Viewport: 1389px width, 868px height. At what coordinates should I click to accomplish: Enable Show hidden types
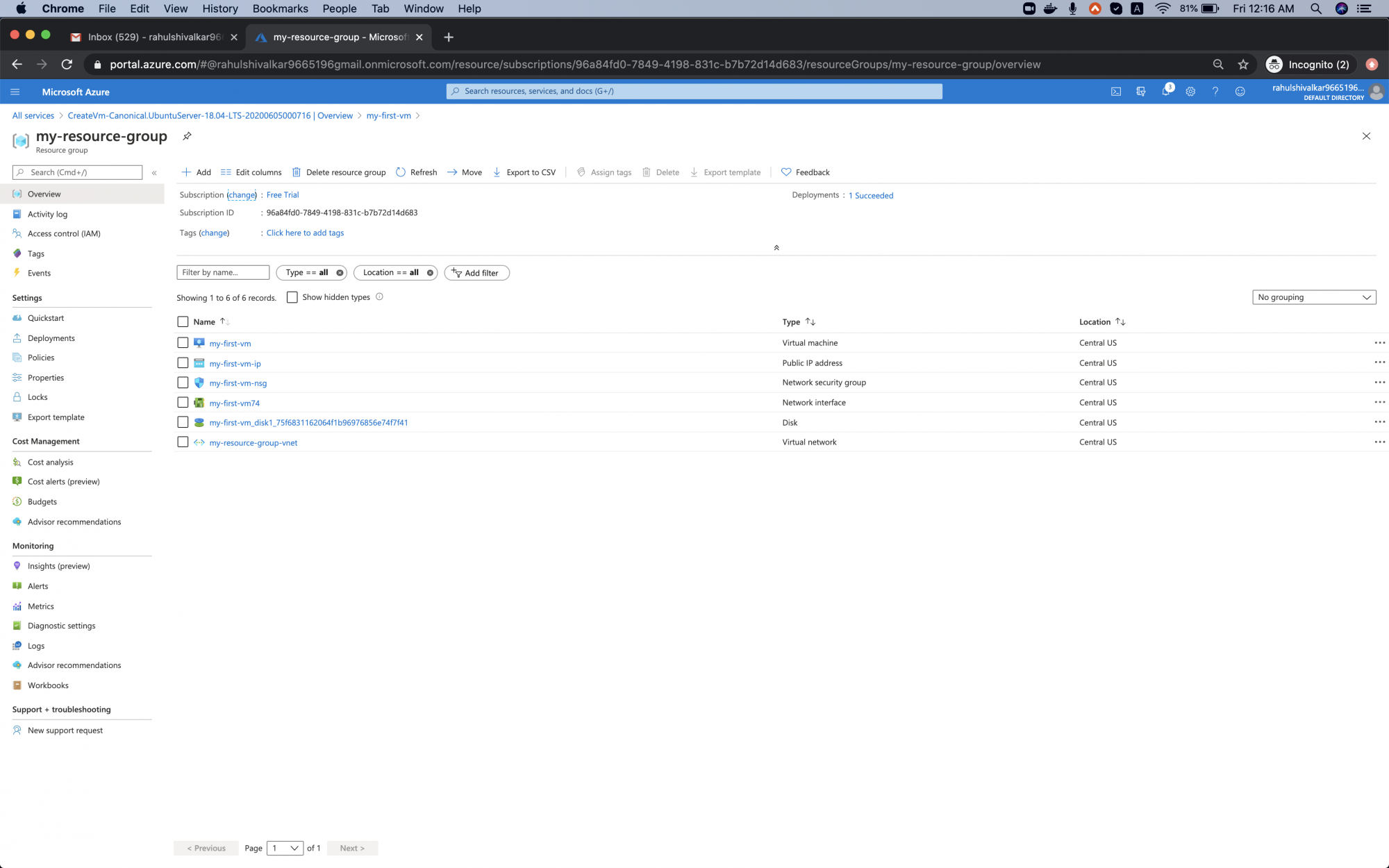292,297
